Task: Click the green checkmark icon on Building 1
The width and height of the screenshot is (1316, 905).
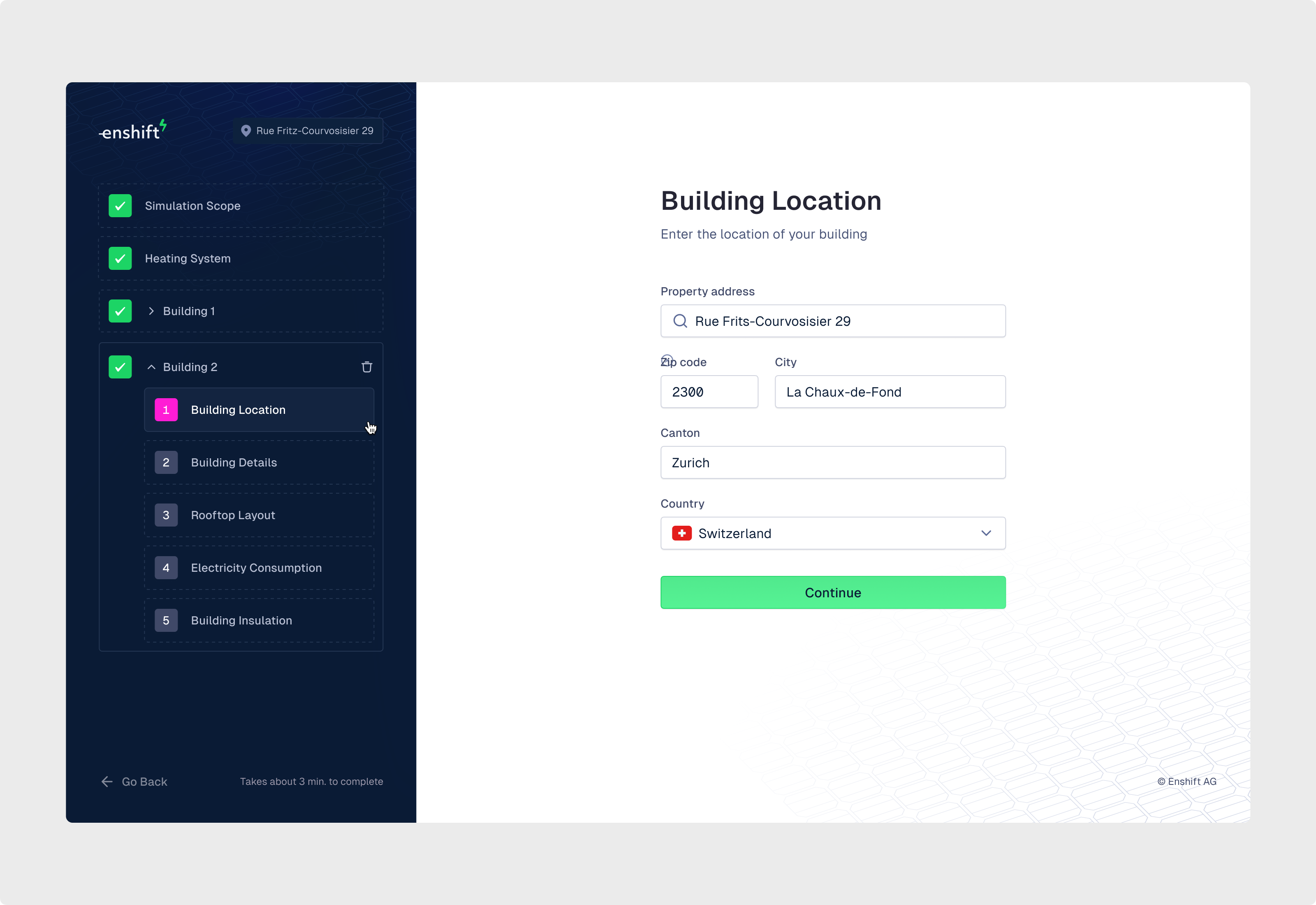Action: tap(121, 311)
